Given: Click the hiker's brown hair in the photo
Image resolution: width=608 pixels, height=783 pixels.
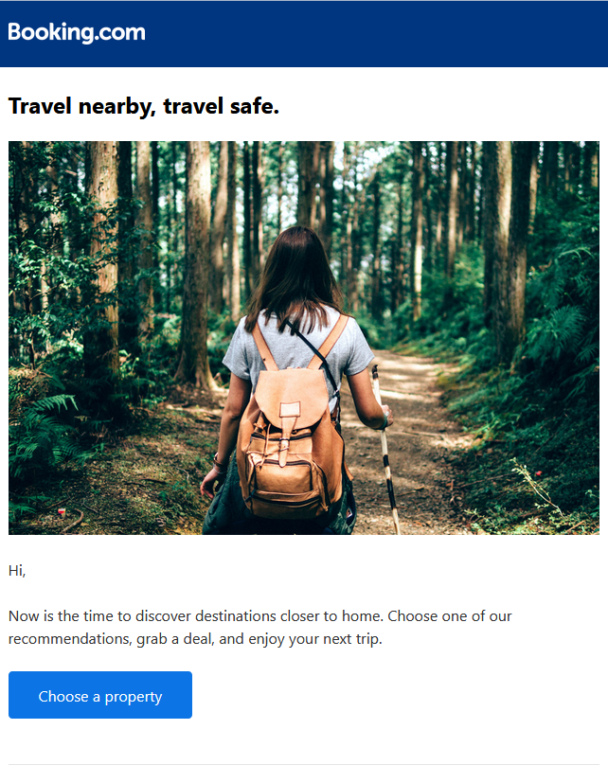Looking at the screenshot, I should pos(296,275).
